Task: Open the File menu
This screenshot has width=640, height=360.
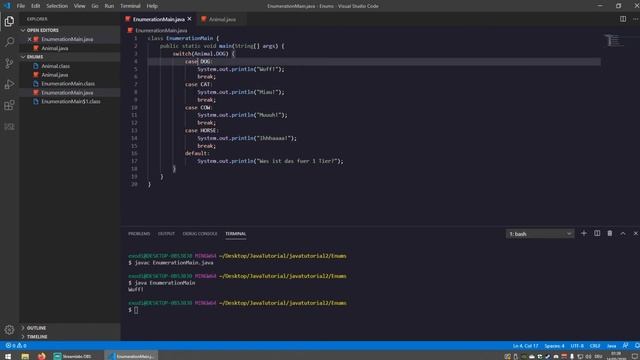Action: click(21, 6)
